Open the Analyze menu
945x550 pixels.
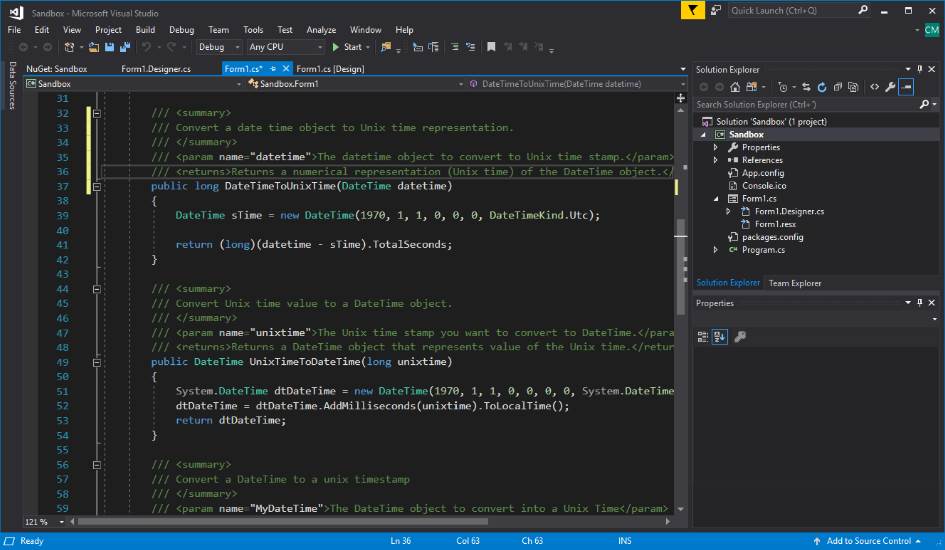pos(321,30)
